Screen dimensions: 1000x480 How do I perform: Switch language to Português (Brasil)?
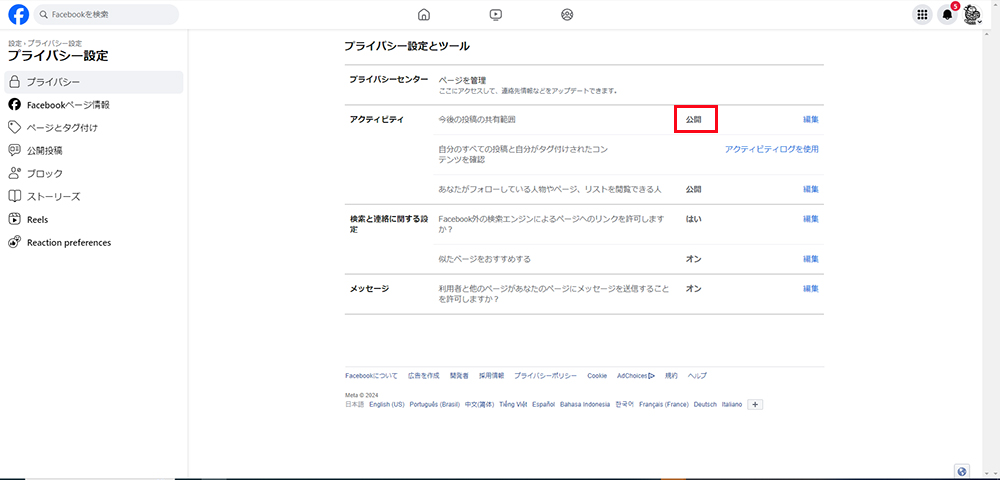(x=435, y=405)
